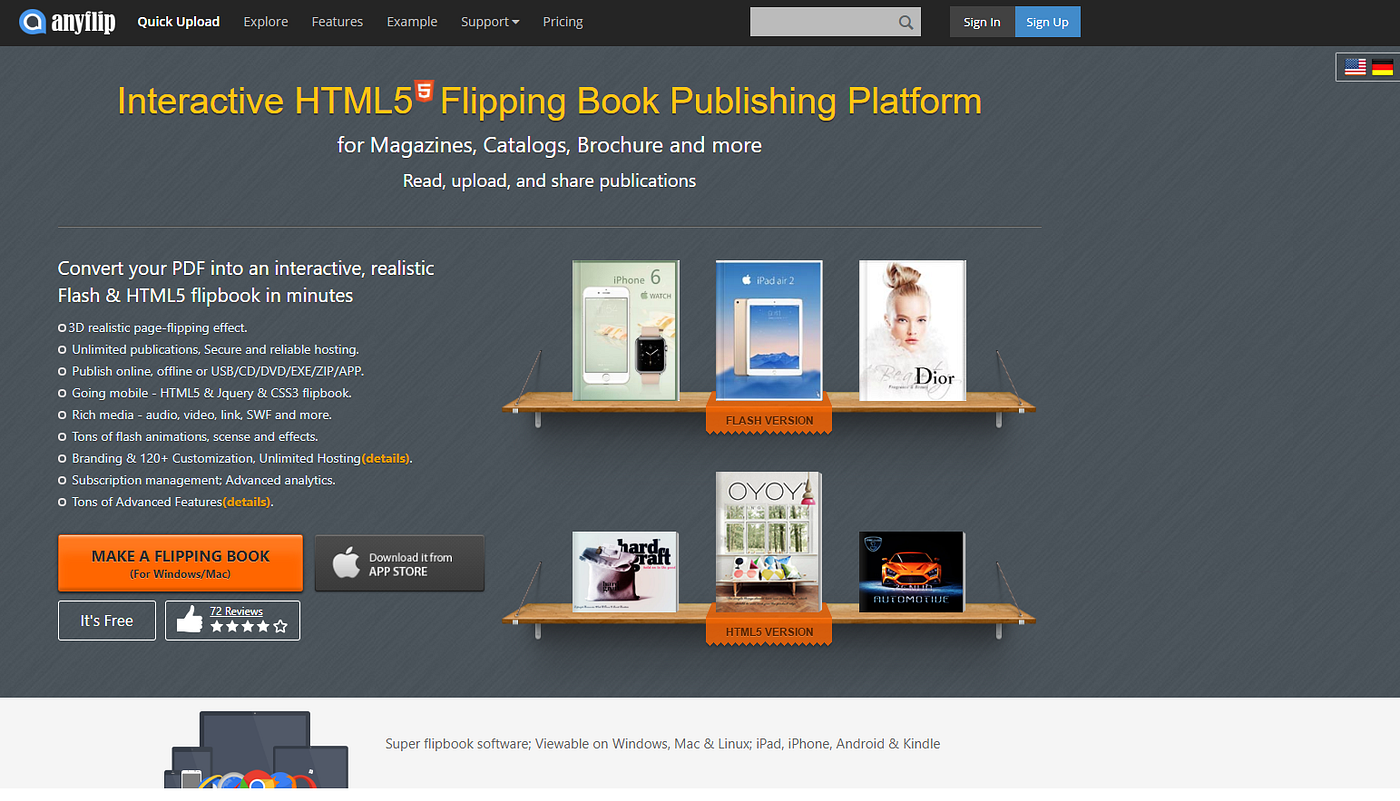This screenshot has width=1400, height=801.
Task: Open the hardcraft flipbook cover
Action: coord(625,572)
